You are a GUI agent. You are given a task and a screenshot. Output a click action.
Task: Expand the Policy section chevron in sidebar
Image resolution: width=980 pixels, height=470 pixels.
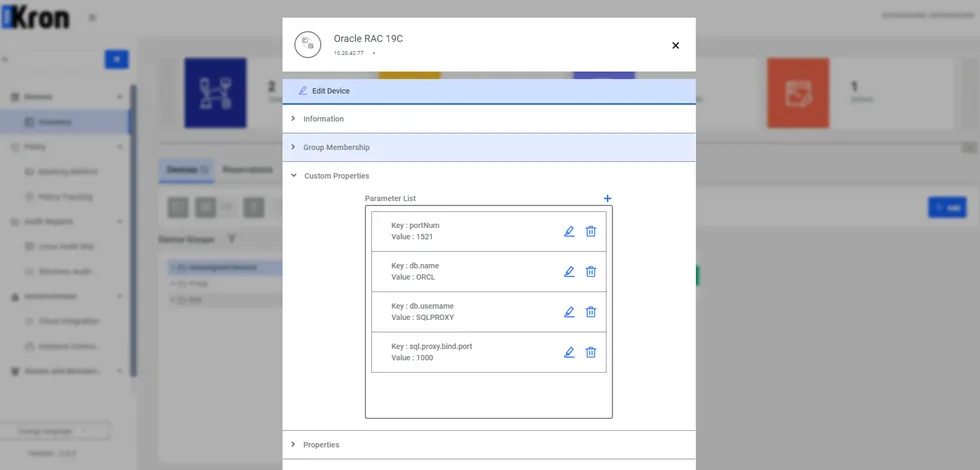click(119, 147)
